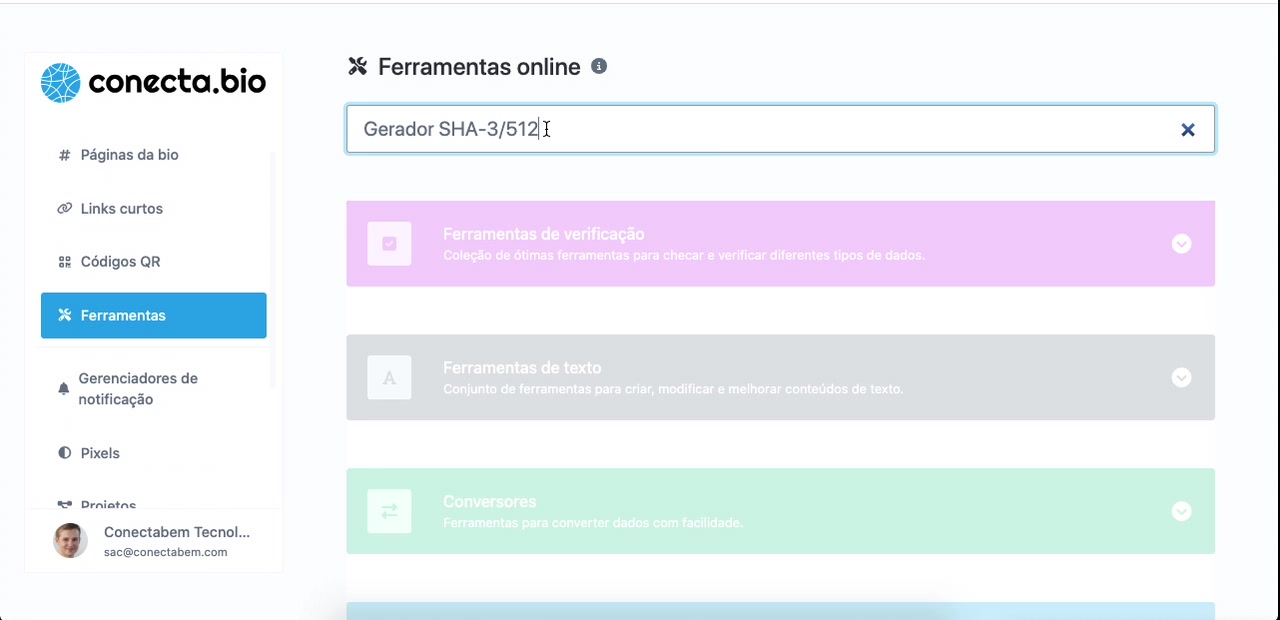Select the letter A icon on Ferramentas de texto
The image size is (1280, 620).
click(x=389, y=377)
